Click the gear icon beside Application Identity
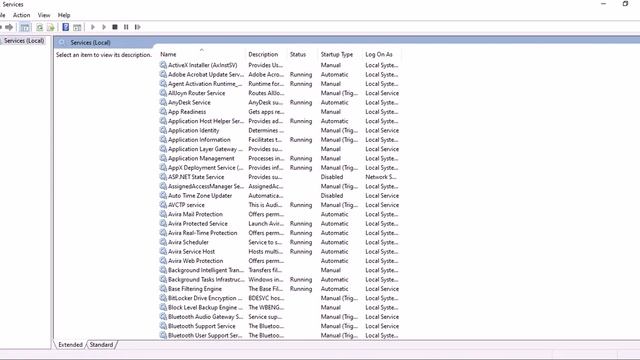Image resolution: width=640 pixels, height=360 pixels. [x=163, y=130]
